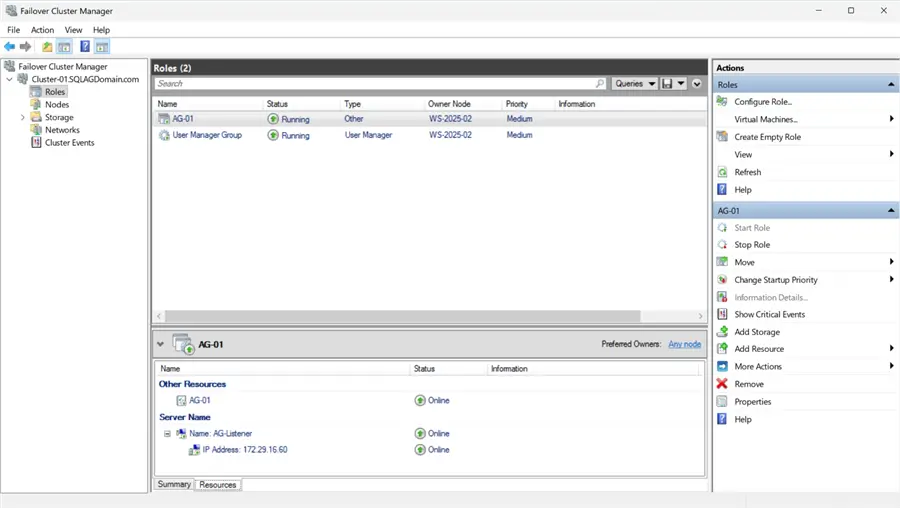Open the Queries dropdown
900x508 pixels.
coord(634,84)
